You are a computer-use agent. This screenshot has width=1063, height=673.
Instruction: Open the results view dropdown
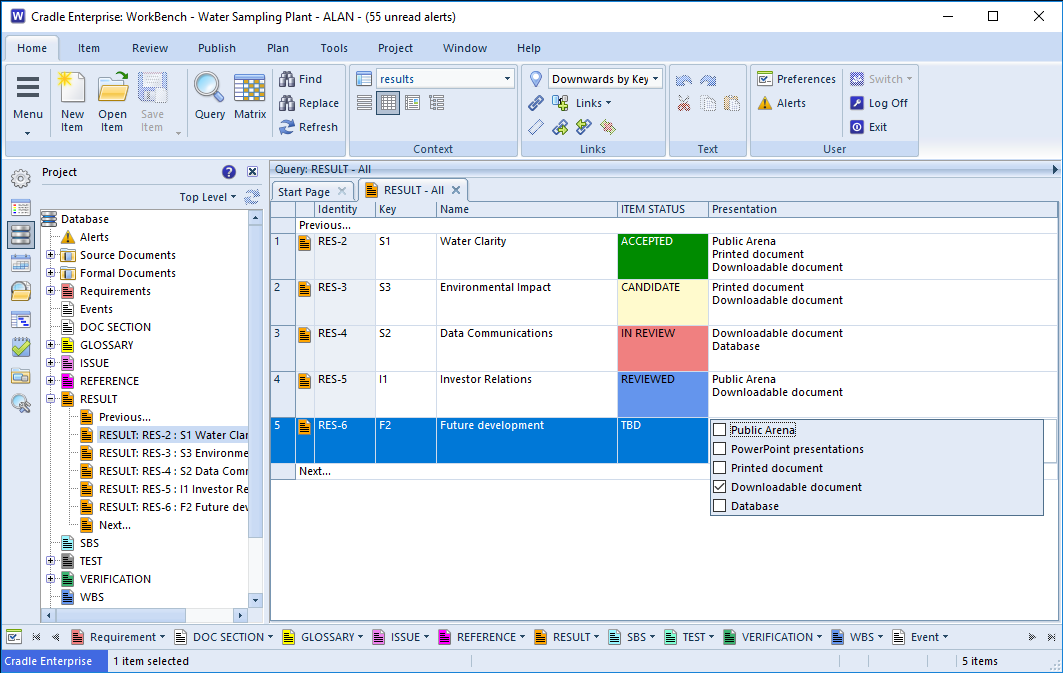point(507,79)
